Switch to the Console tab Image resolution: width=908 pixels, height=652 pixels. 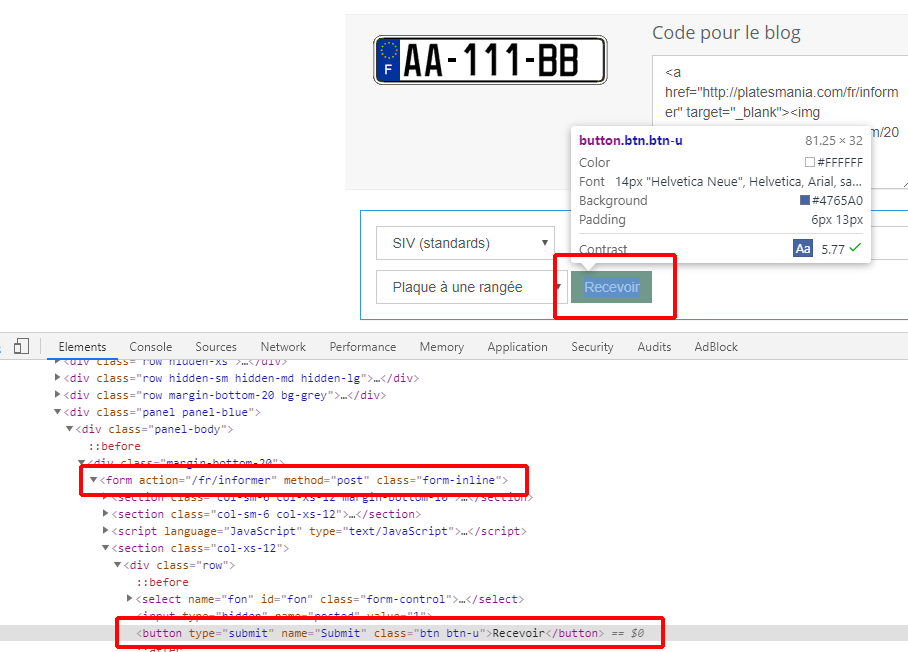150,347
